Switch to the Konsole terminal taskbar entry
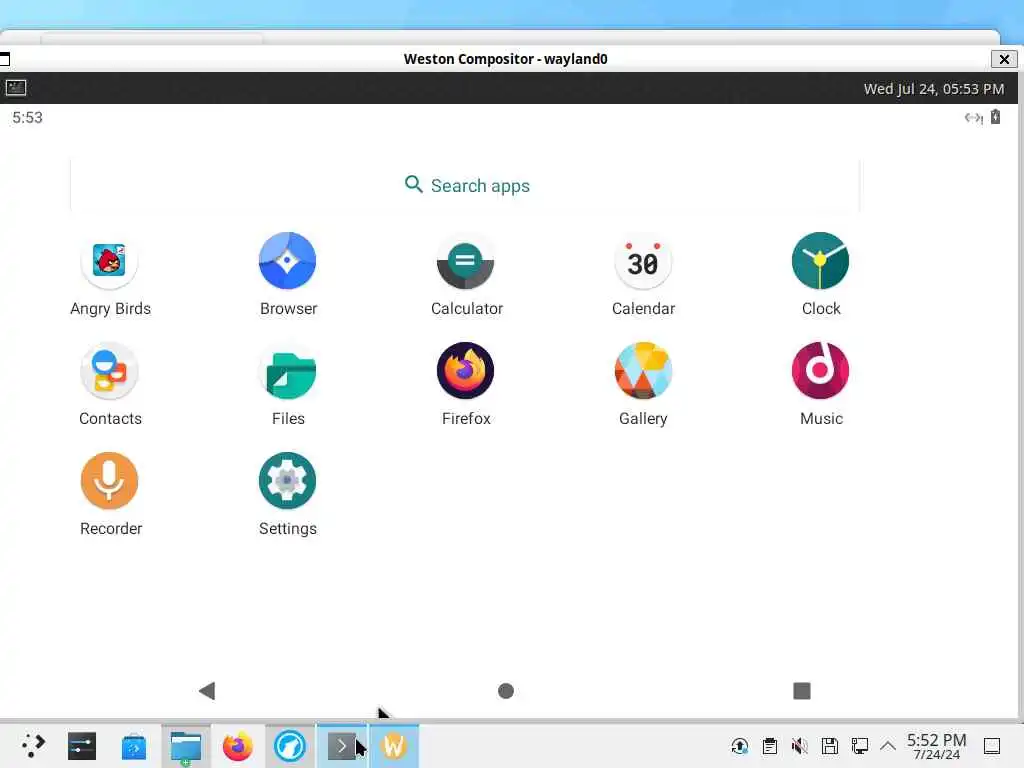 tap(342, 746)
